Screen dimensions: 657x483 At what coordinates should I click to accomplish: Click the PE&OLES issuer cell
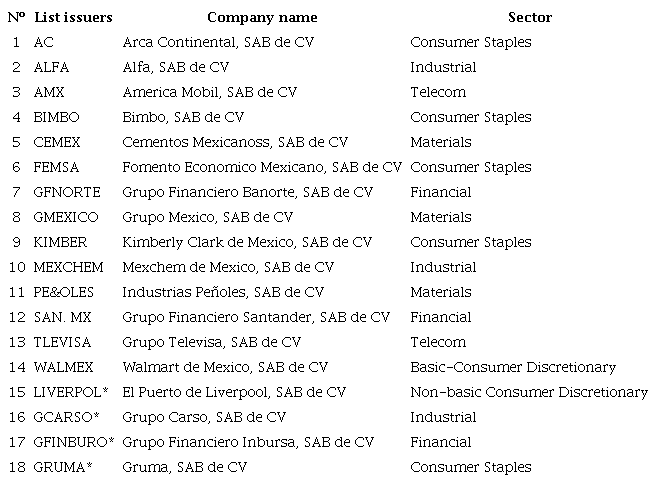64,292
